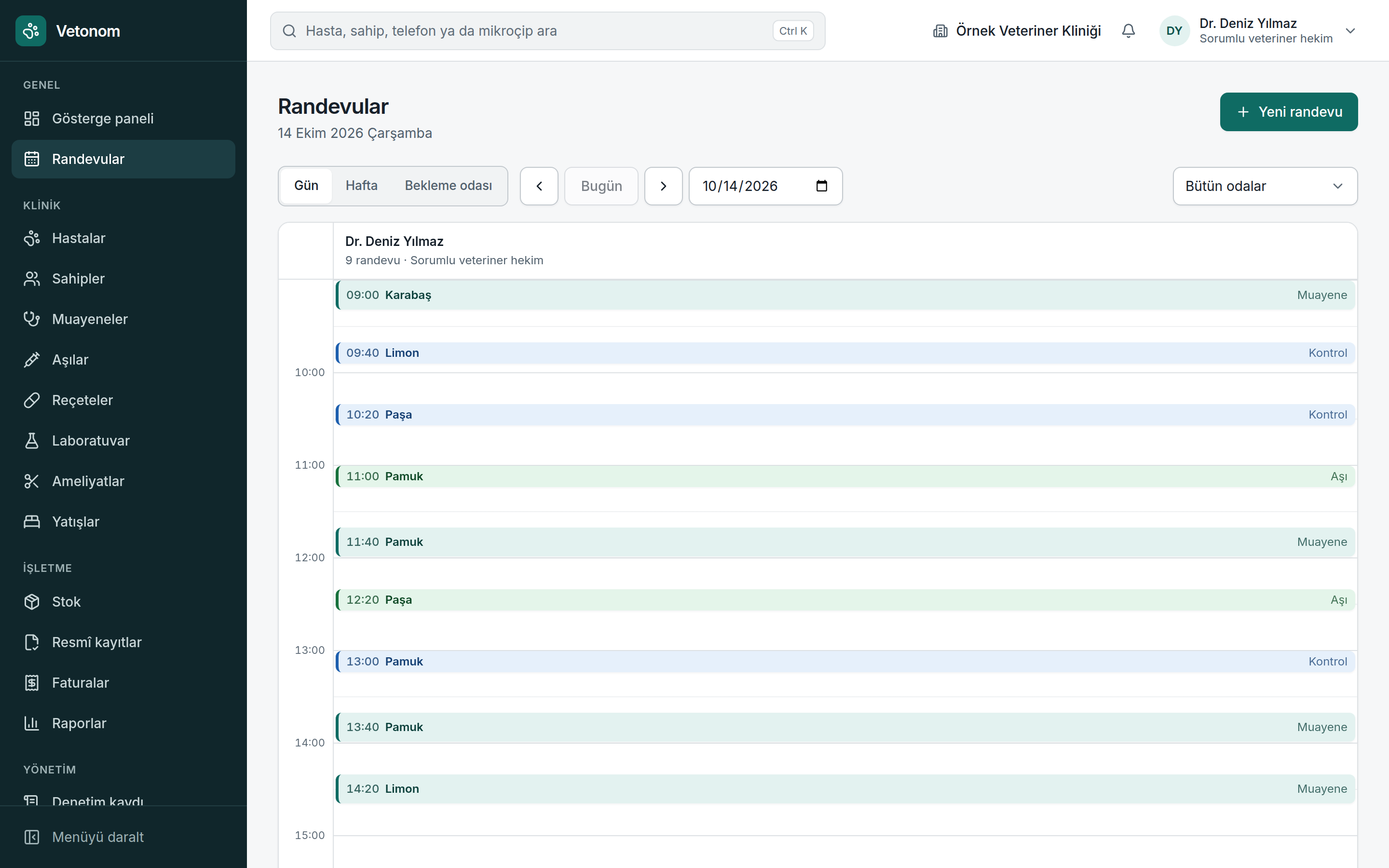Open 13:00 Pamuk Kontrol appointment
The image size is (1389, 868).
845,661
